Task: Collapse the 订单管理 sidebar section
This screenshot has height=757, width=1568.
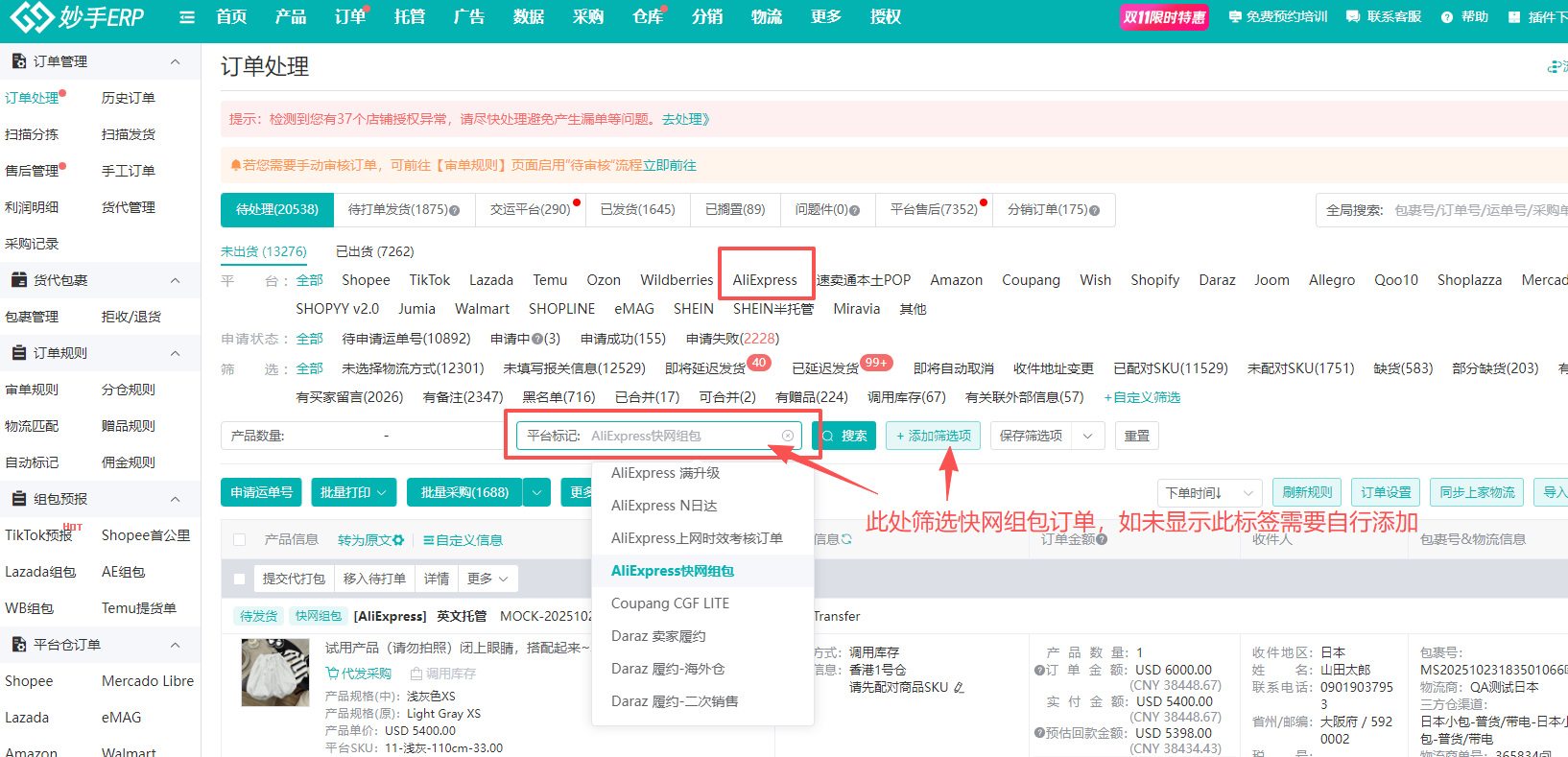Action: [175, 61]
